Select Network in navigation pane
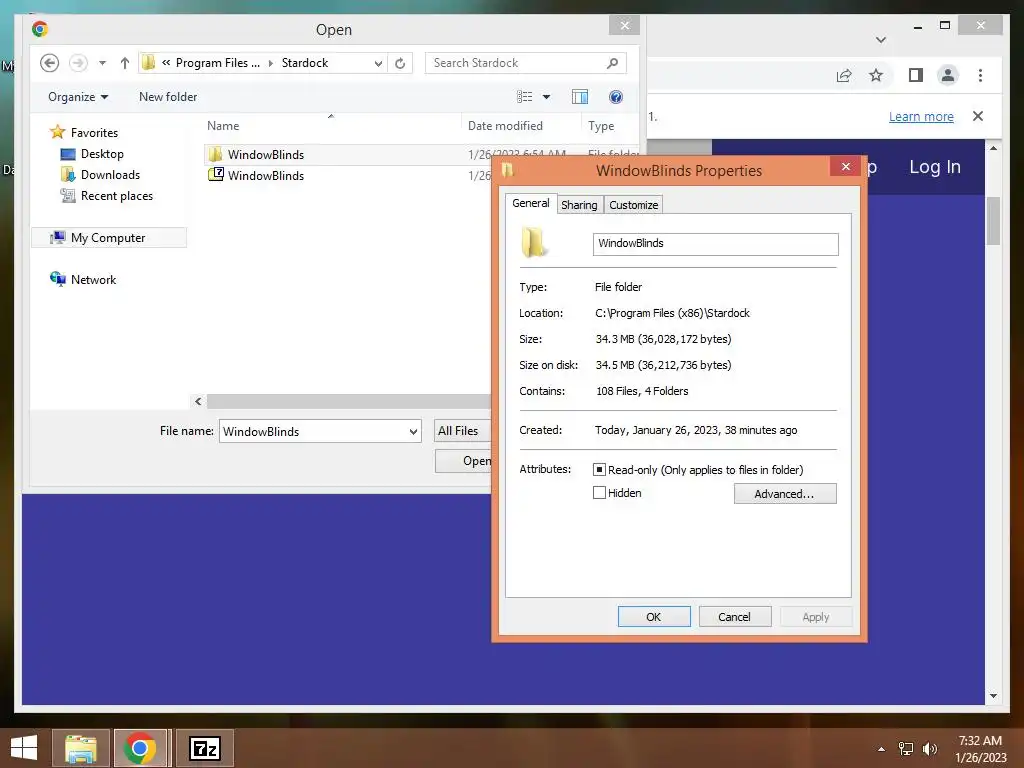 pos(83,280)
